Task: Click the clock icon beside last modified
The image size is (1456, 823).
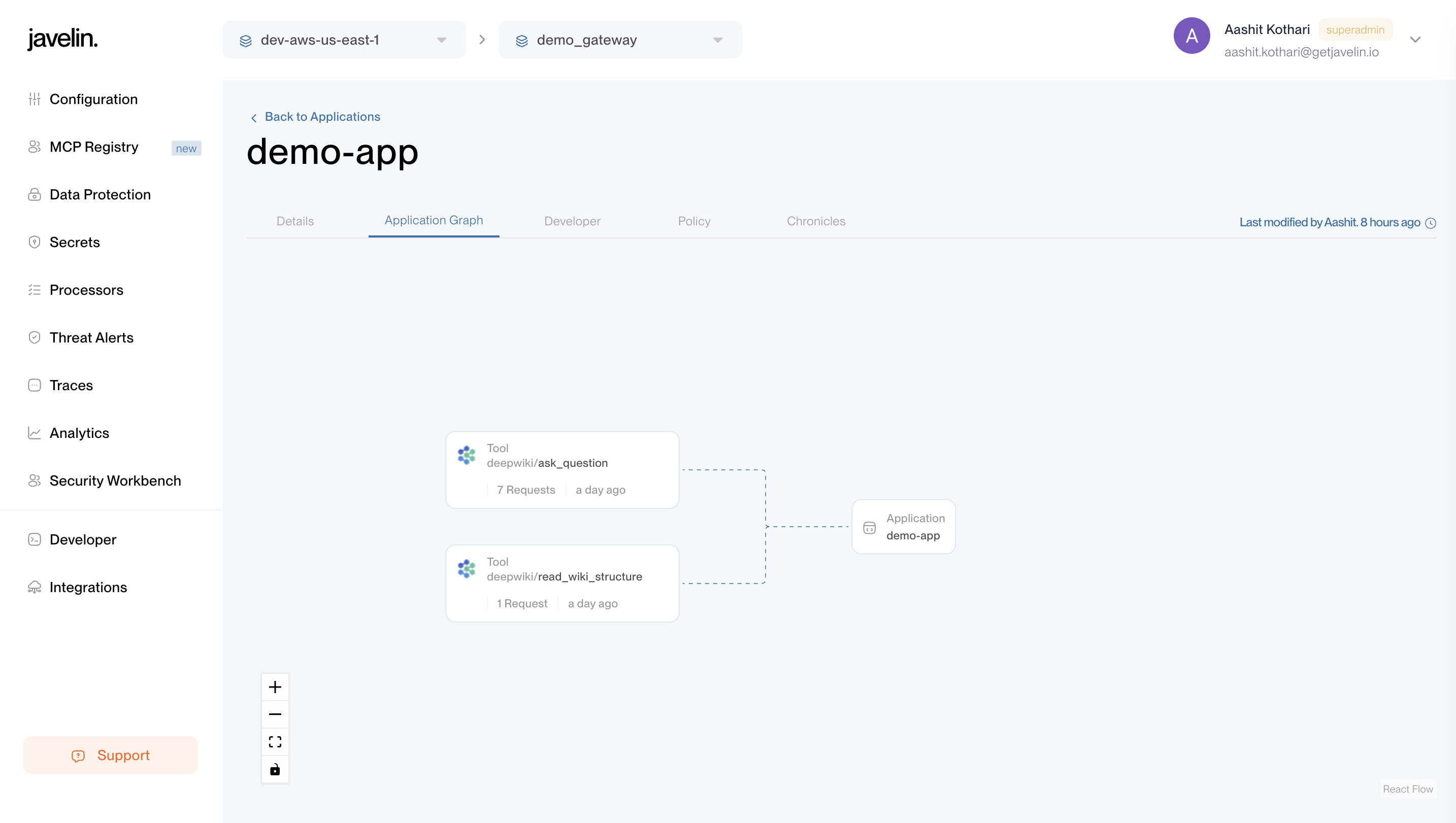Action: point(1431,223)
